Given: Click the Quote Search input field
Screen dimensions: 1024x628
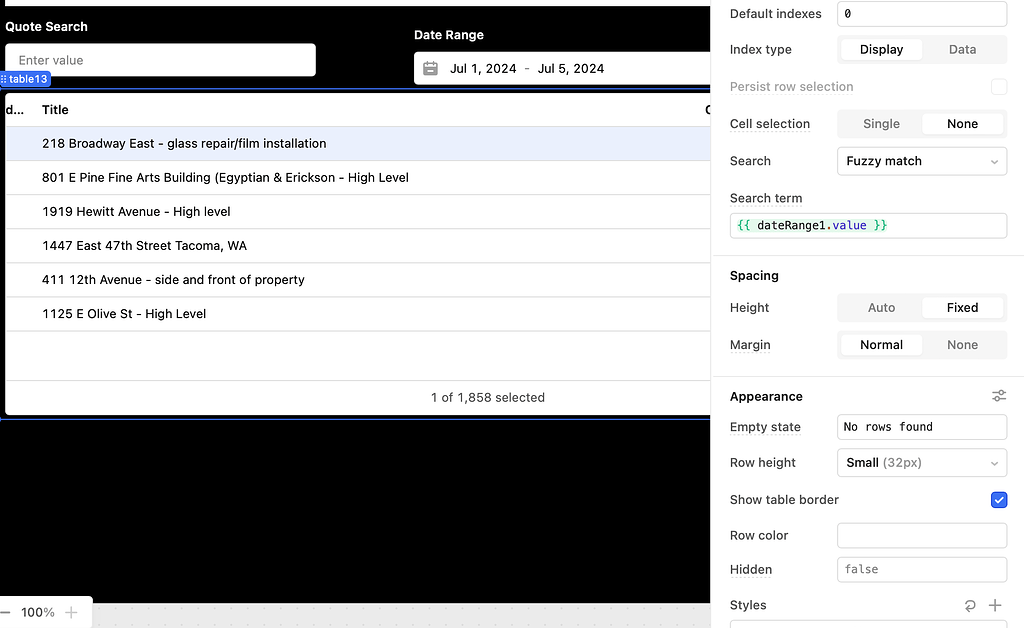Looking at the screenshot, I should click(x=160, y=60).
